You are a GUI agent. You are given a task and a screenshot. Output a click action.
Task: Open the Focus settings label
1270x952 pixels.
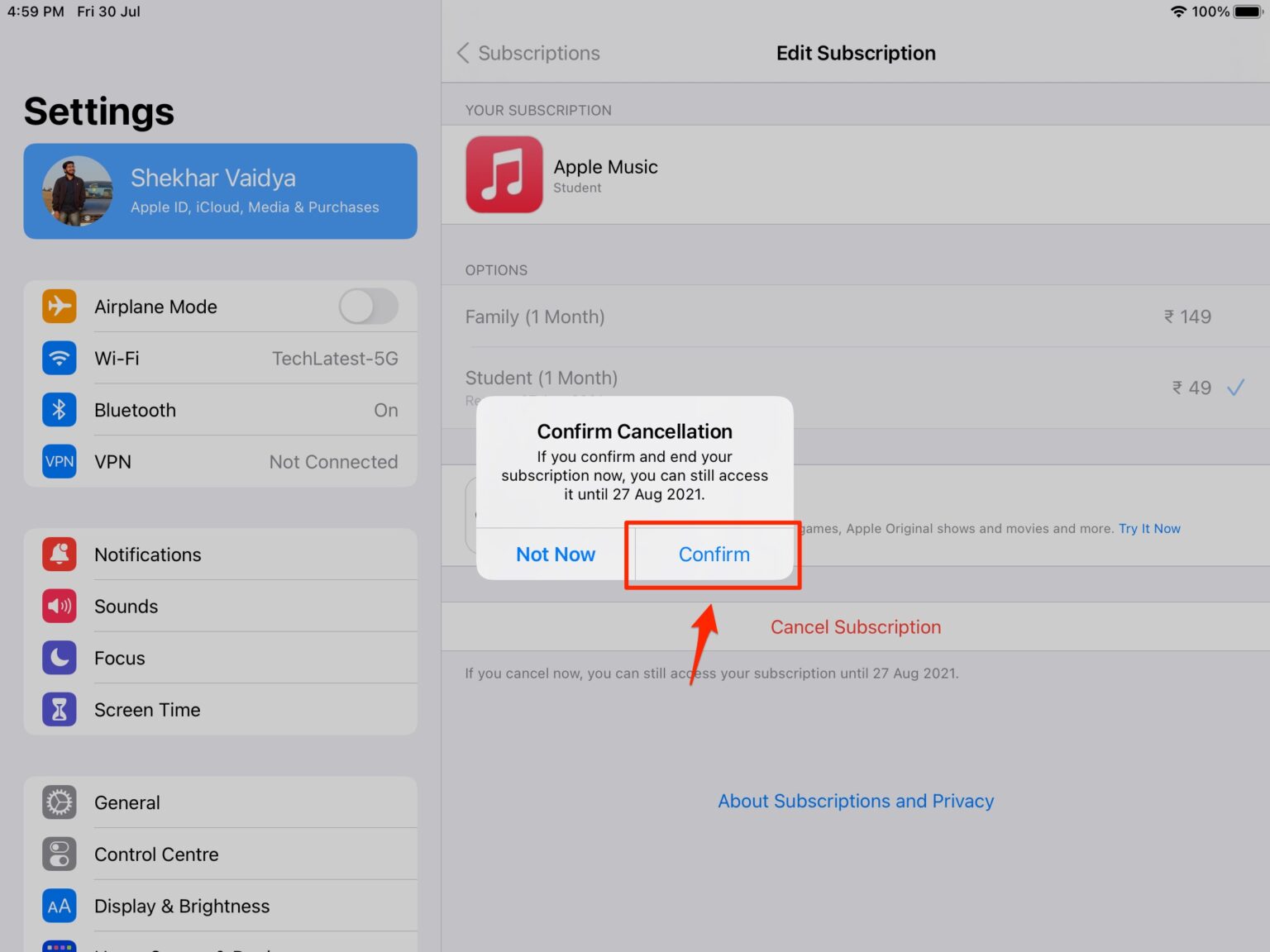click(x=120, y=658)
